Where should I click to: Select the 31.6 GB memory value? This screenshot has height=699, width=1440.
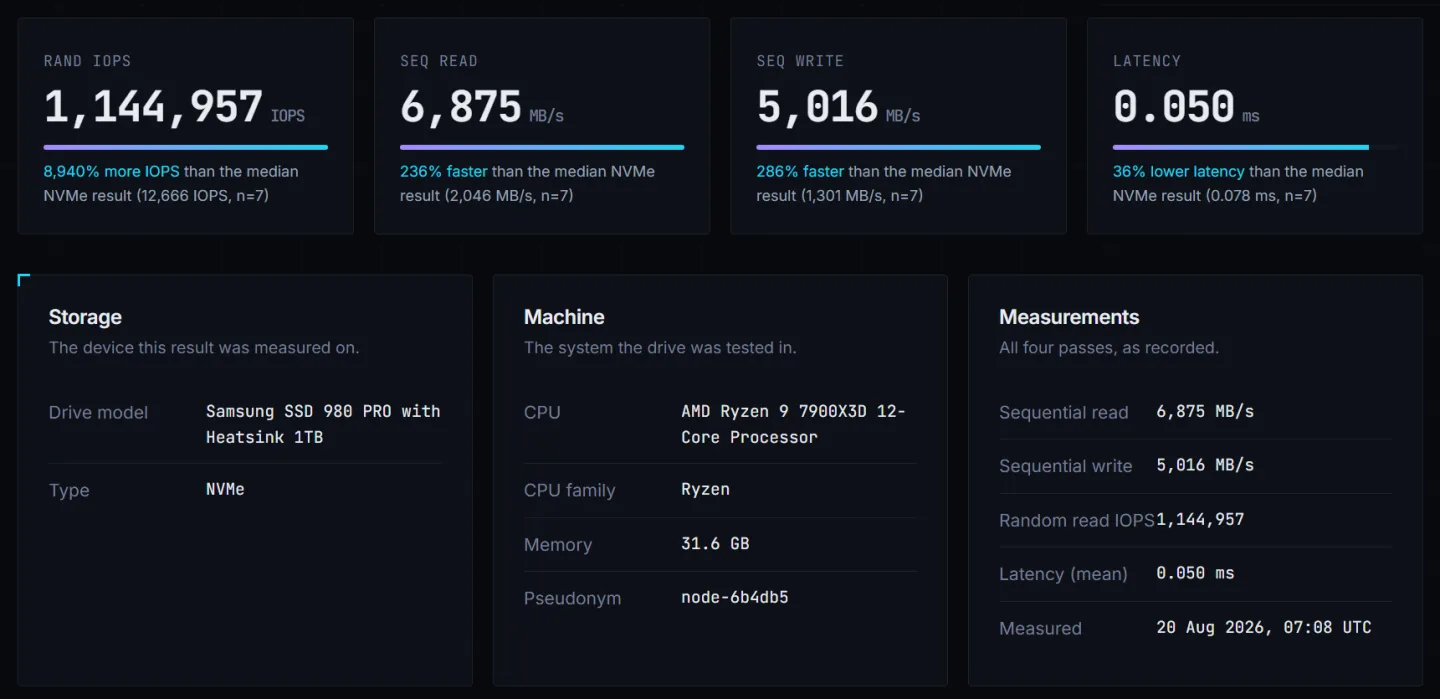pos(715,543)
